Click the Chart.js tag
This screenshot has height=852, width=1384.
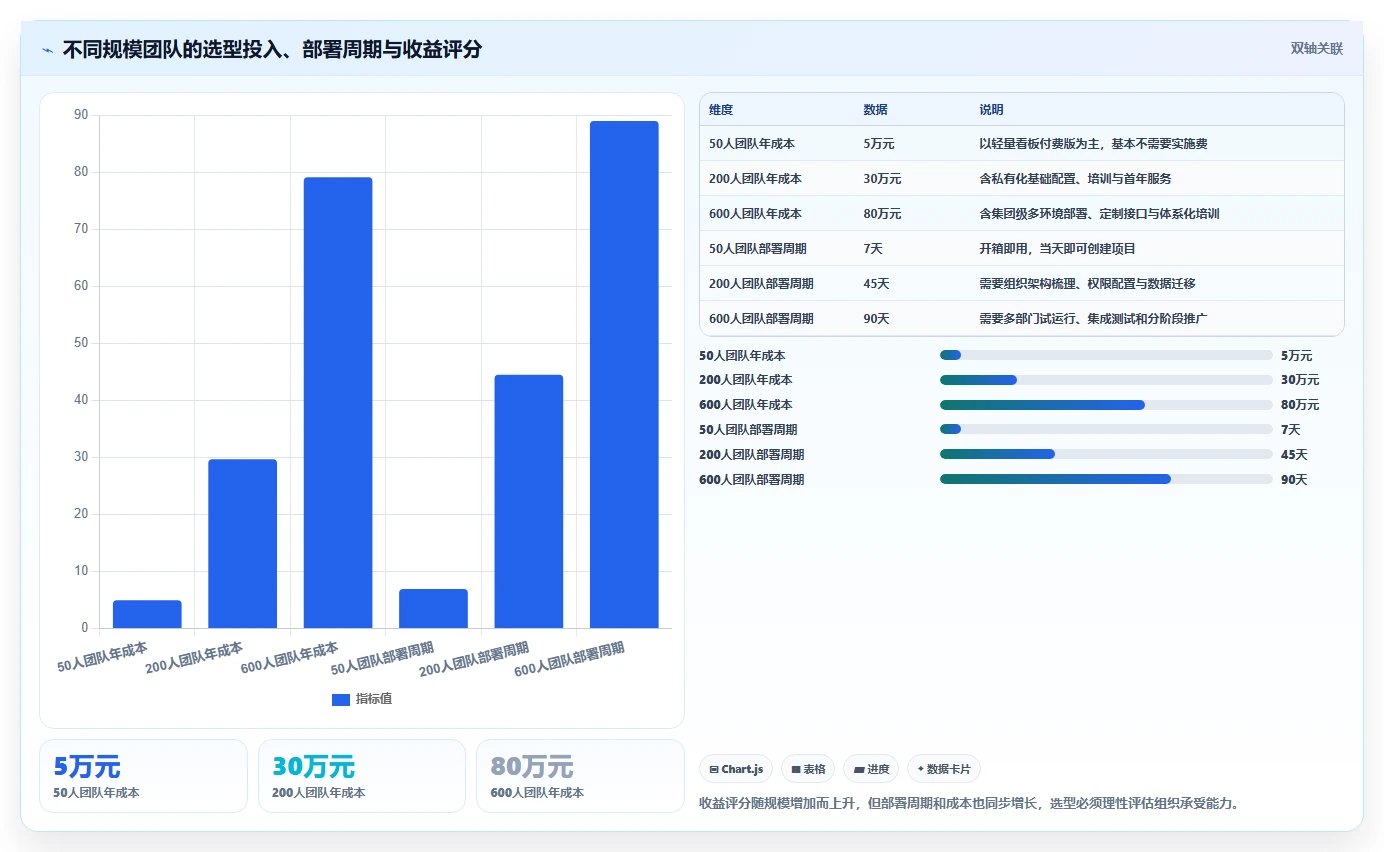coord(736,769)
